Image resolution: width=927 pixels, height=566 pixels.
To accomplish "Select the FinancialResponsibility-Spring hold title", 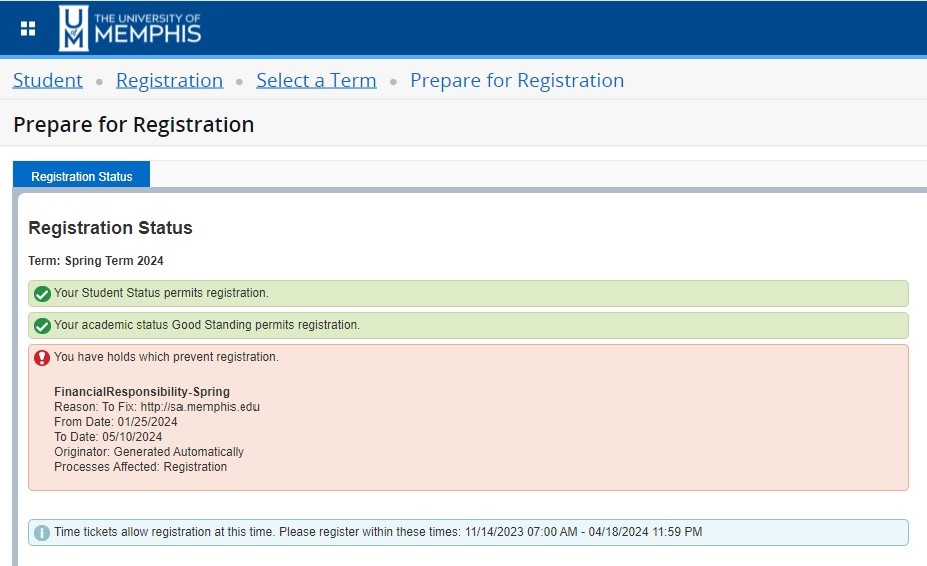I will [x=142, y=392].
